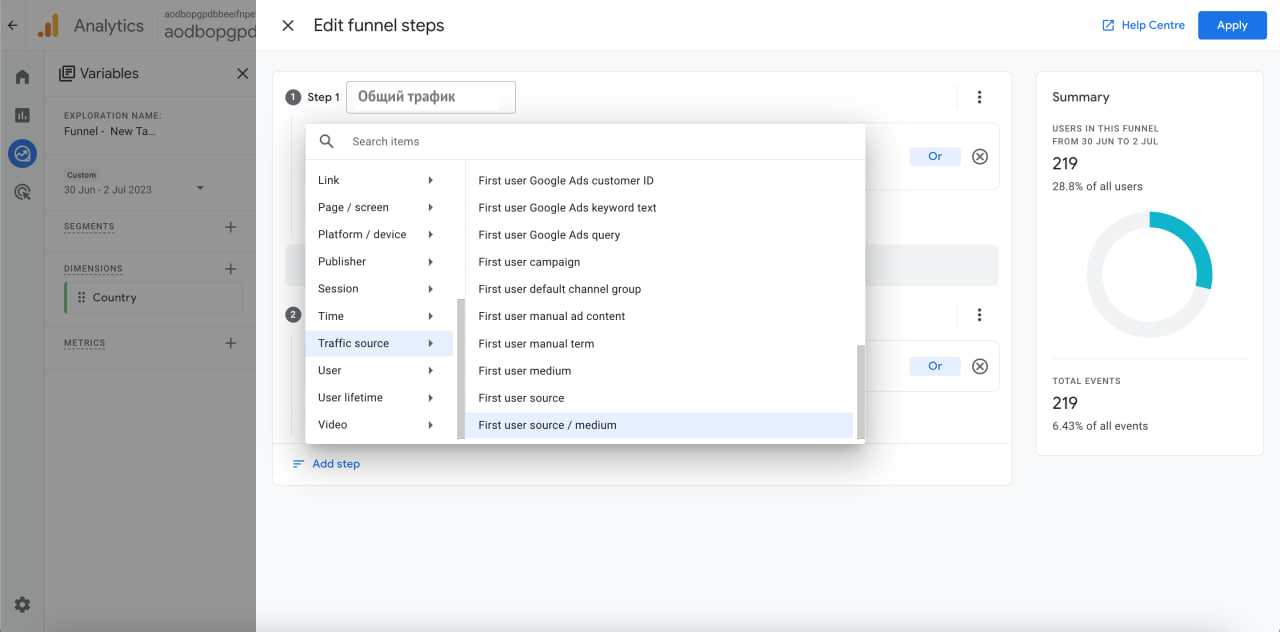Choose First user default channel group

(x=559, y=289)
